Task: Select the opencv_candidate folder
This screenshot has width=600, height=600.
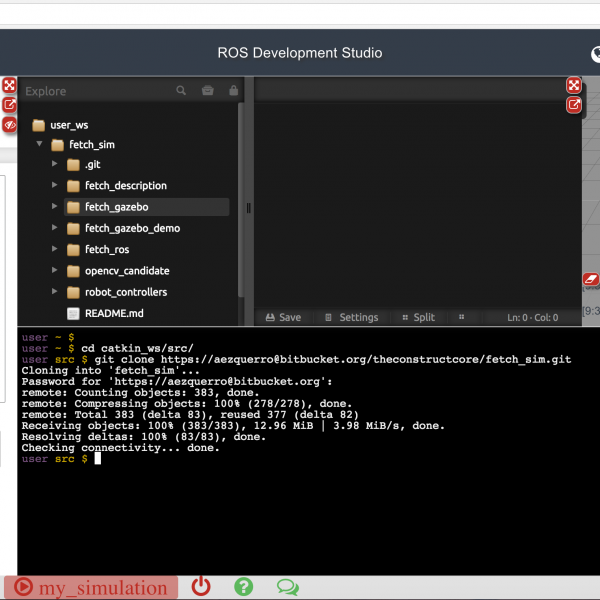Action: [x=118, y=271]
